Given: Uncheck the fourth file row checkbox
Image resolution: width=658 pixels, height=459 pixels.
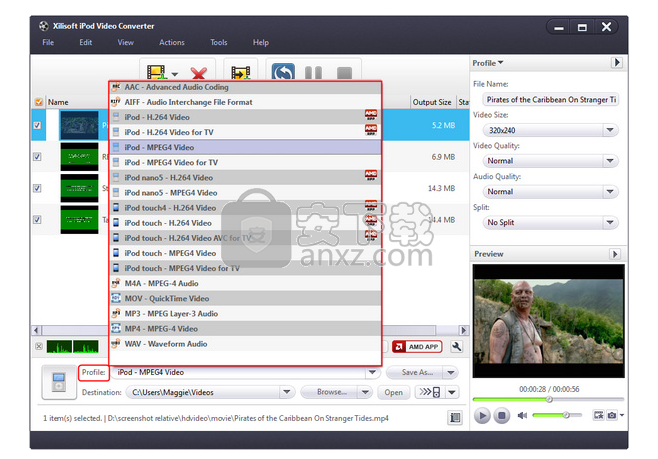Looking at the screenshot, I should click(x=37, y=219).
